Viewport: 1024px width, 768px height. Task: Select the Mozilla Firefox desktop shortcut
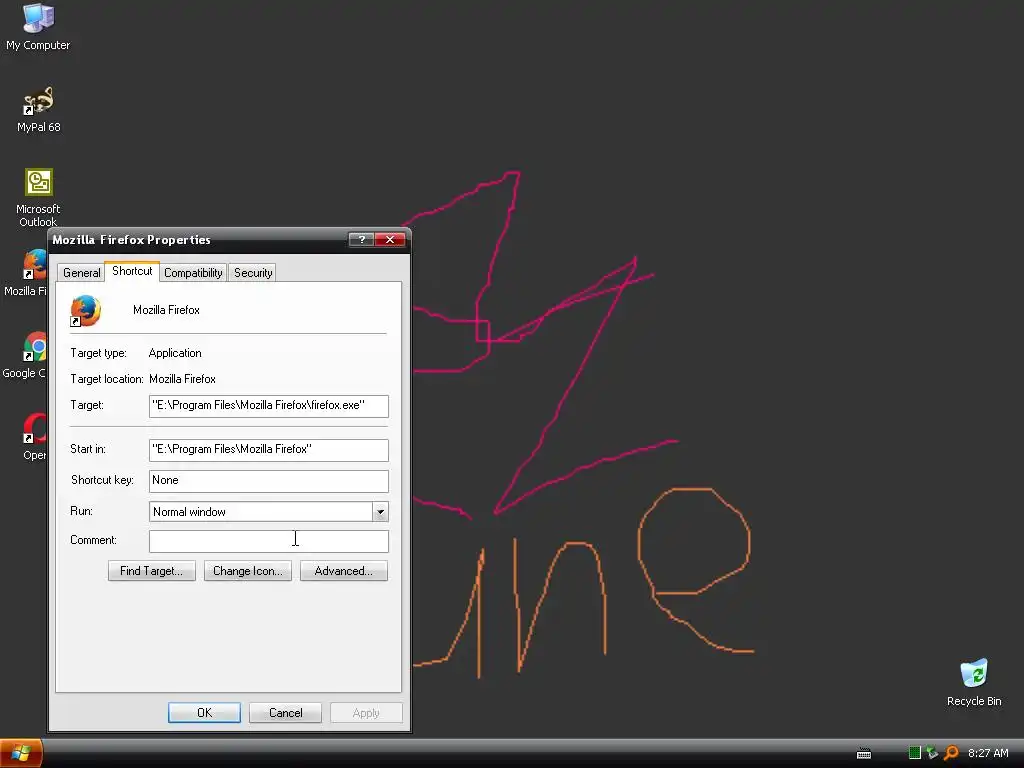tap(26, 273)
